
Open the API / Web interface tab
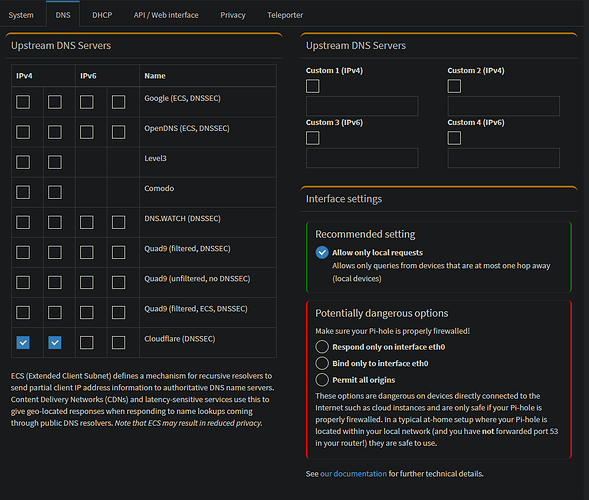pyautogui.click(x=166, y=15)
